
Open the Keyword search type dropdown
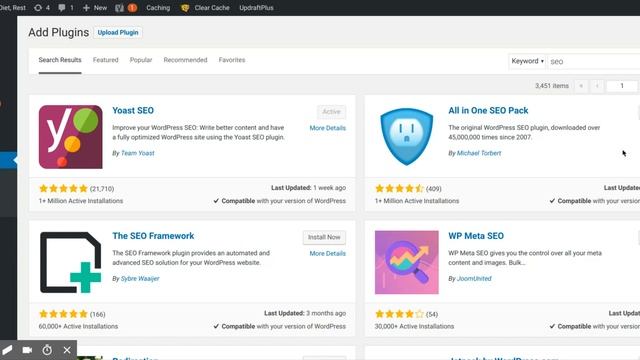(527, 61)
